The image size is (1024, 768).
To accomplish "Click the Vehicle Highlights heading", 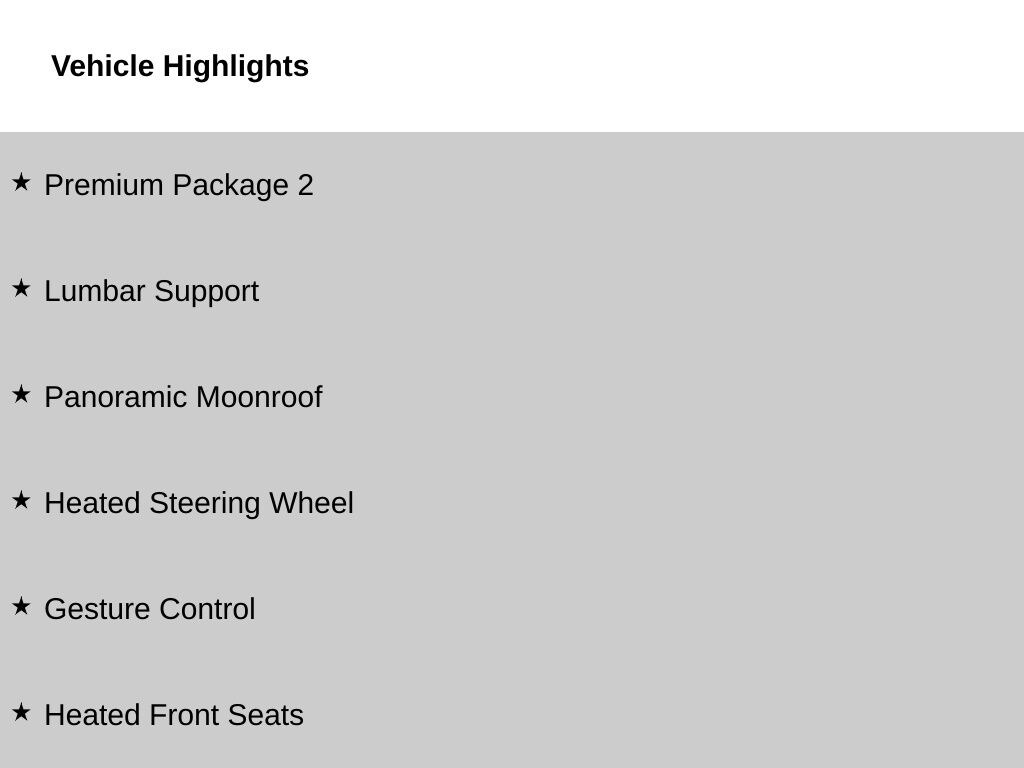I will click(x=180, y=67).
